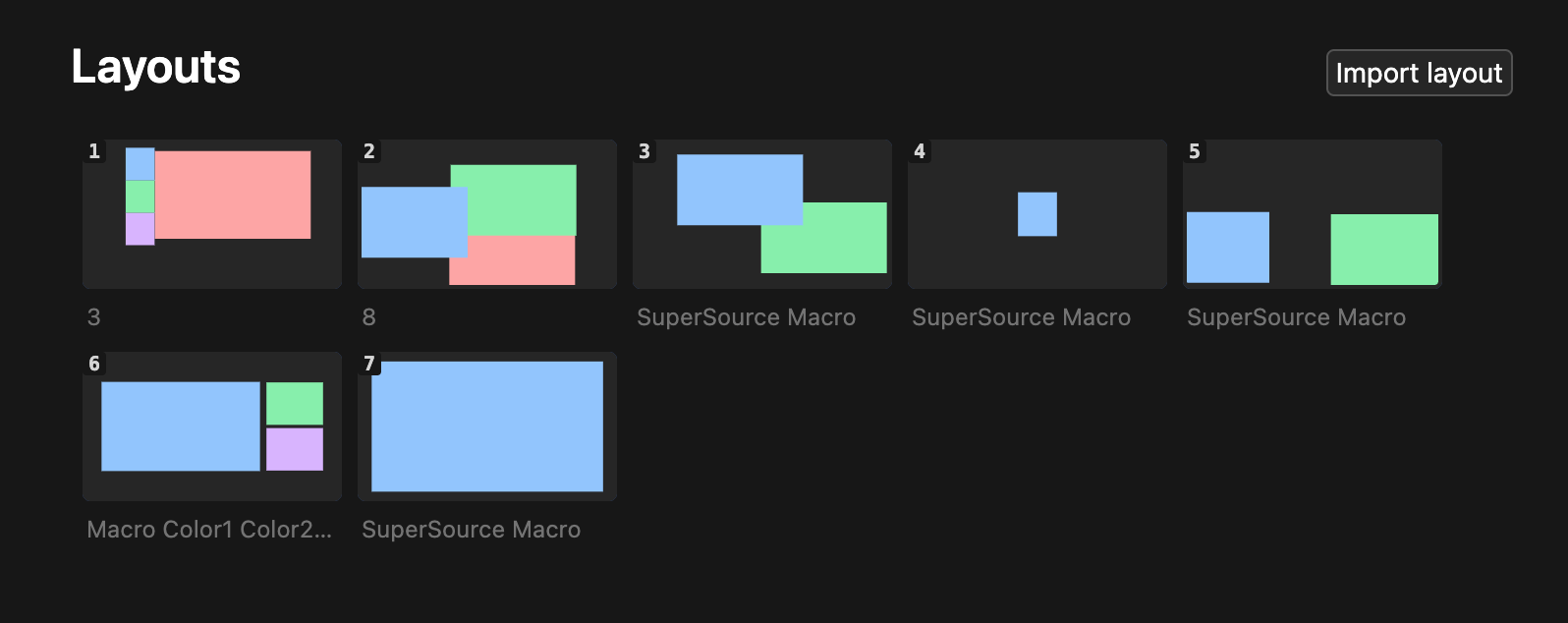
Task: Open layout 7 full-screen blue box
Action: click(487, 426)
